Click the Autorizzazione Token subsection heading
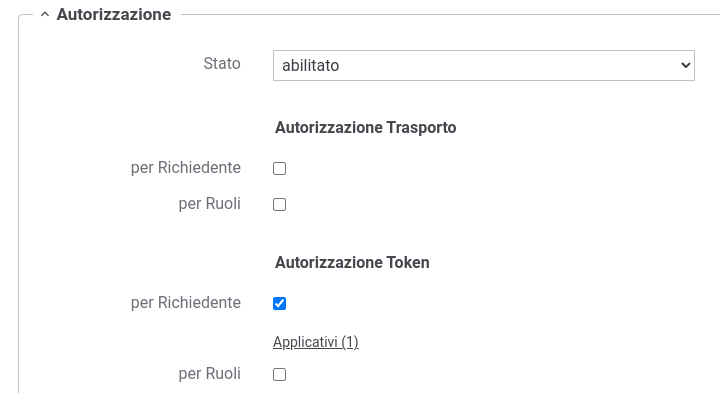The width and height of the screenshot is (720, 393). click(x=352, y=263)
